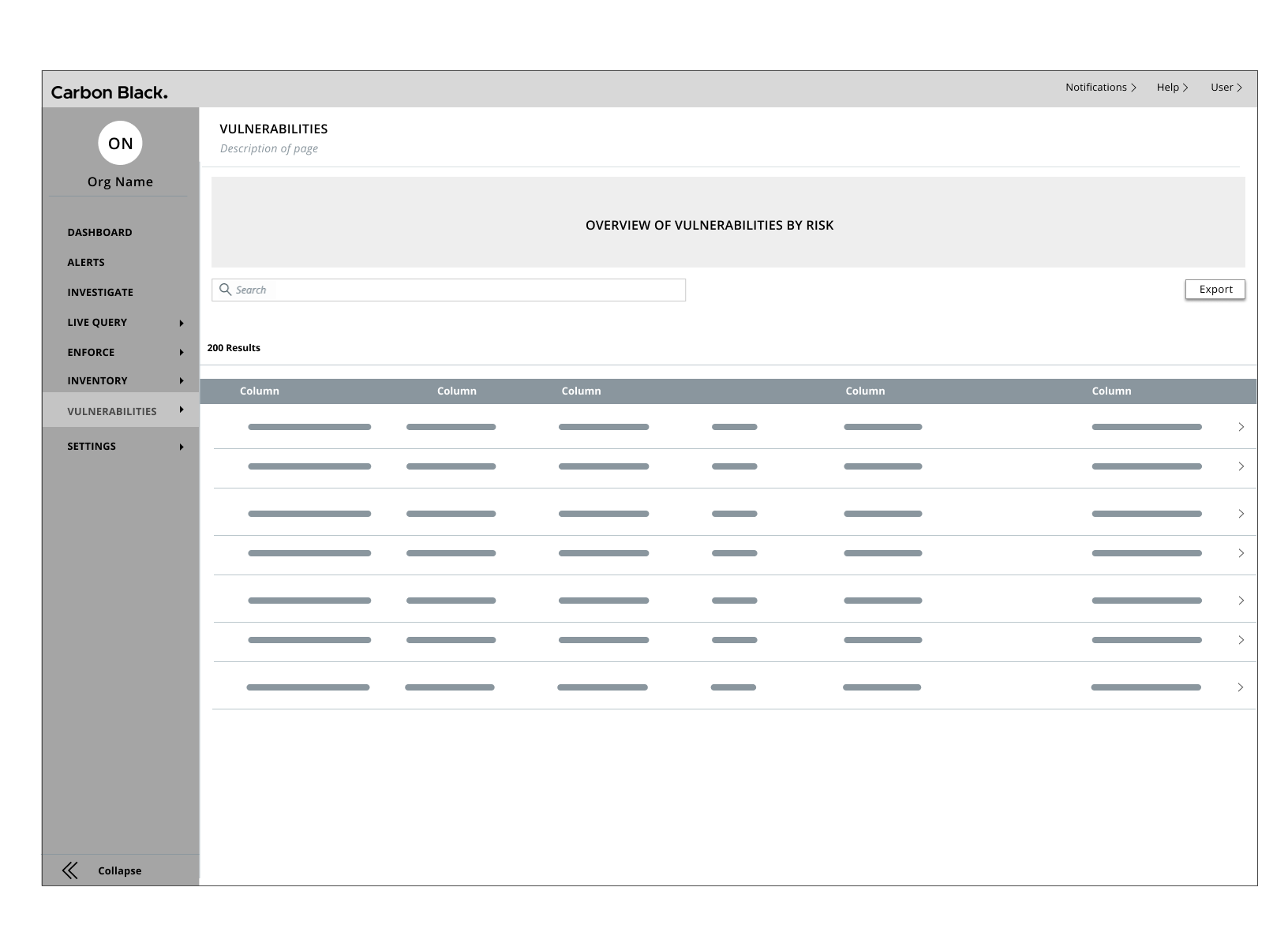Viewport: 1288px width, 932px height.
Task: Click the Carbon Black logo
Action: 109,92
